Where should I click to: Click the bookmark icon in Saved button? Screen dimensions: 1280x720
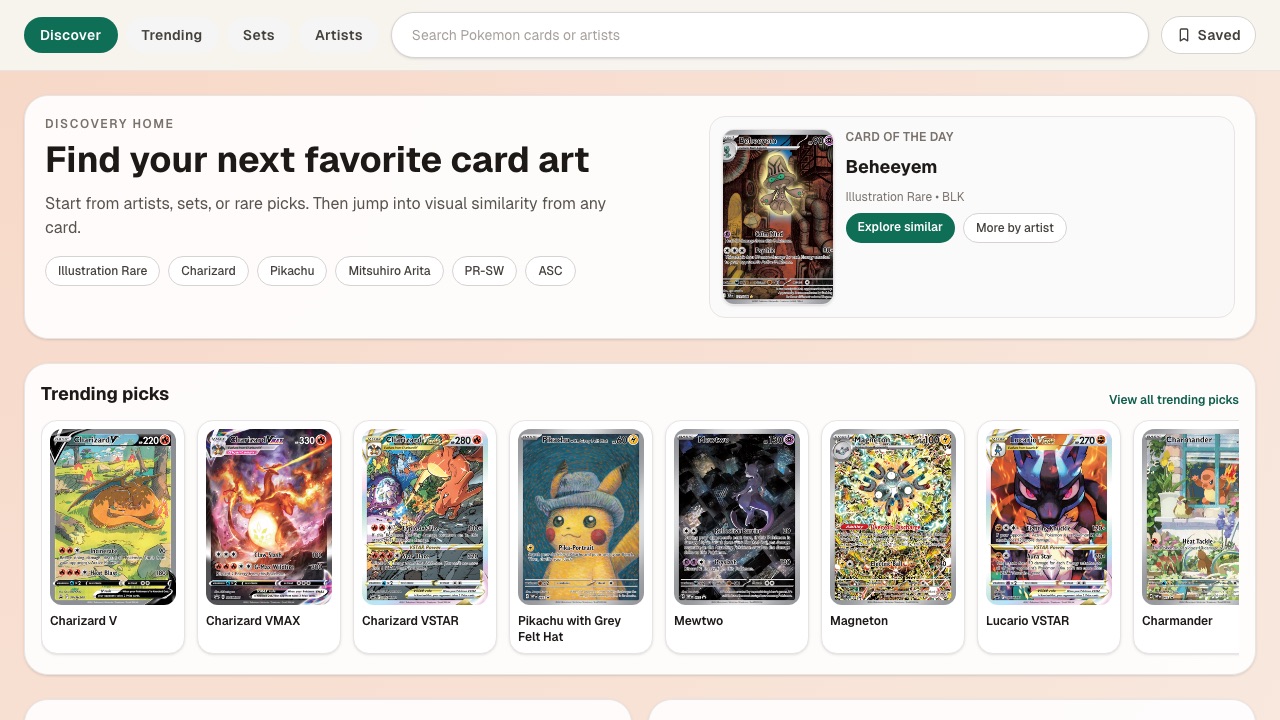click(x=1184, y=35)
